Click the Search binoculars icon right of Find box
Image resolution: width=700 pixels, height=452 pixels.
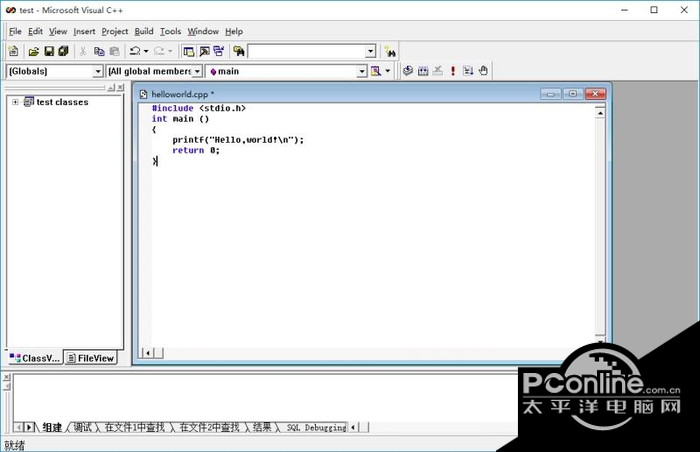click(x=390, y=52)
